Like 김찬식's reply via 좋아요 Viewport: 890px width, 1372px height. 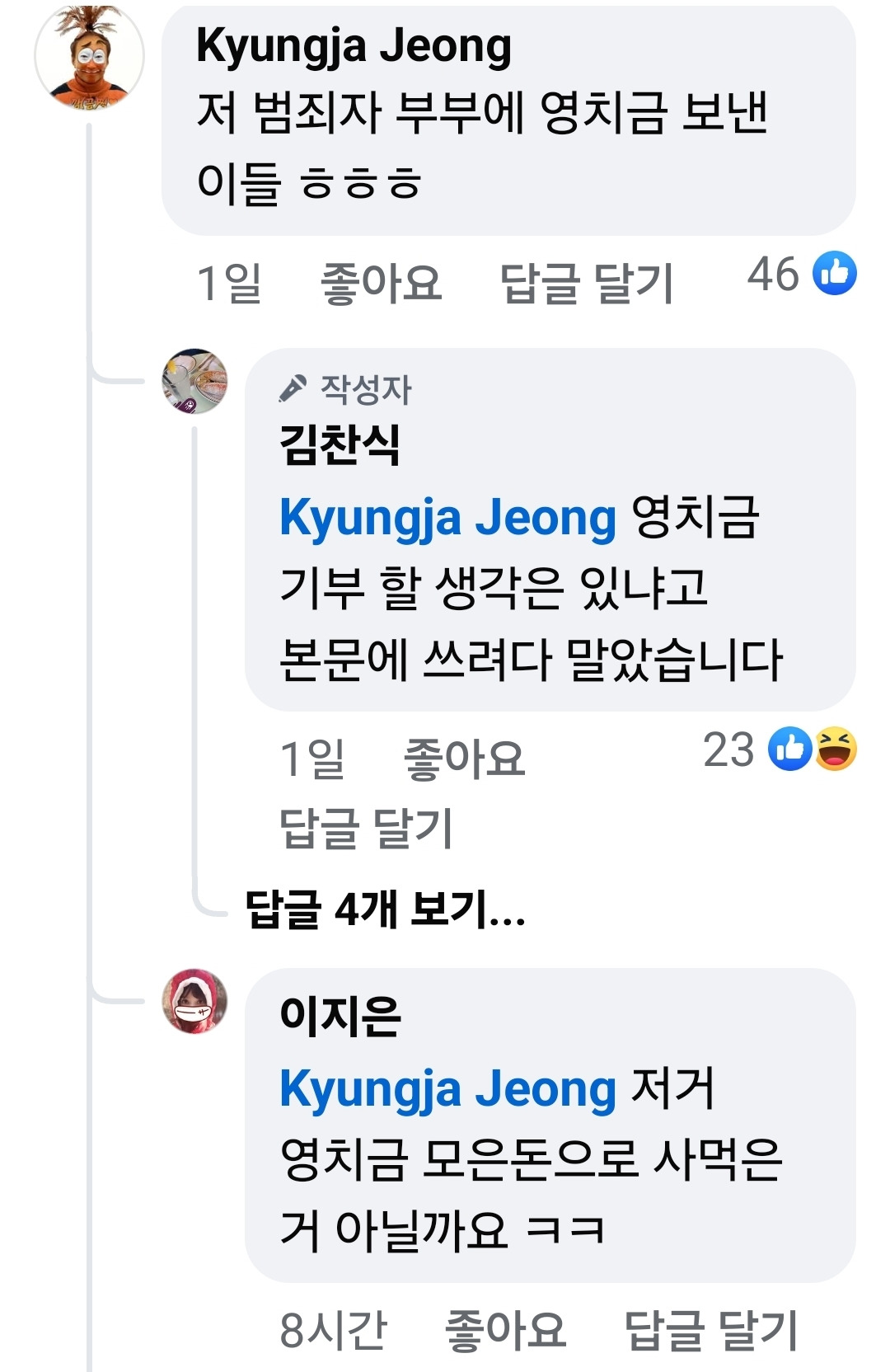(x=464, y=759)
